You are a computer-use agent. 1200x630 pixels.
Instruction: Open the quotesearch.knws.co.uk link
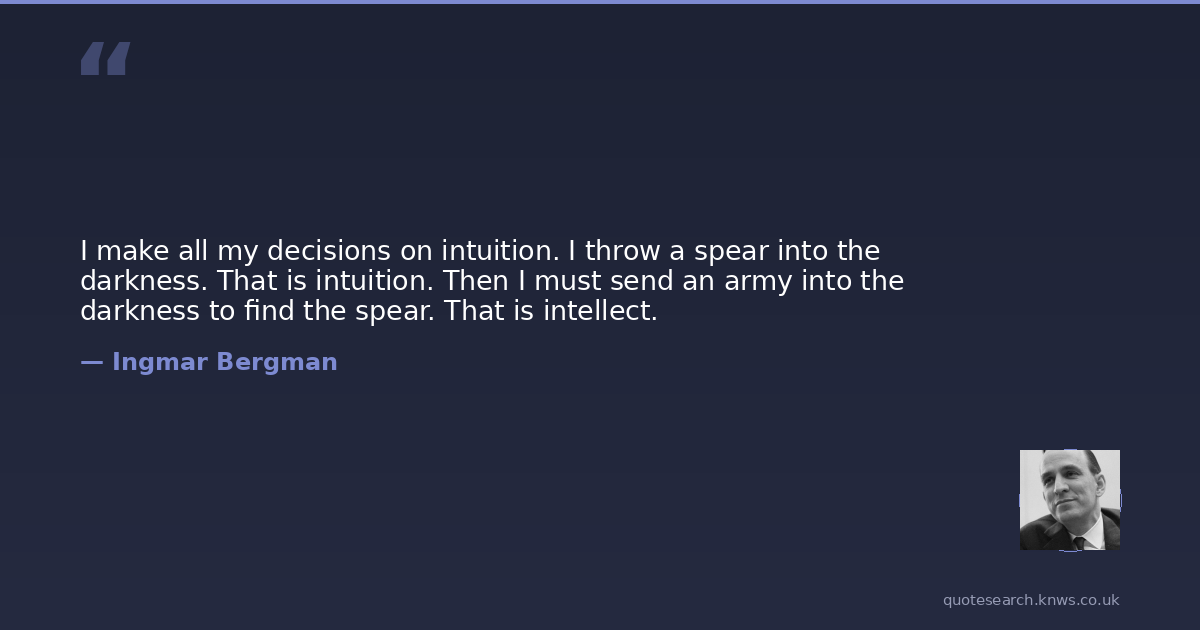(1030, 600)
